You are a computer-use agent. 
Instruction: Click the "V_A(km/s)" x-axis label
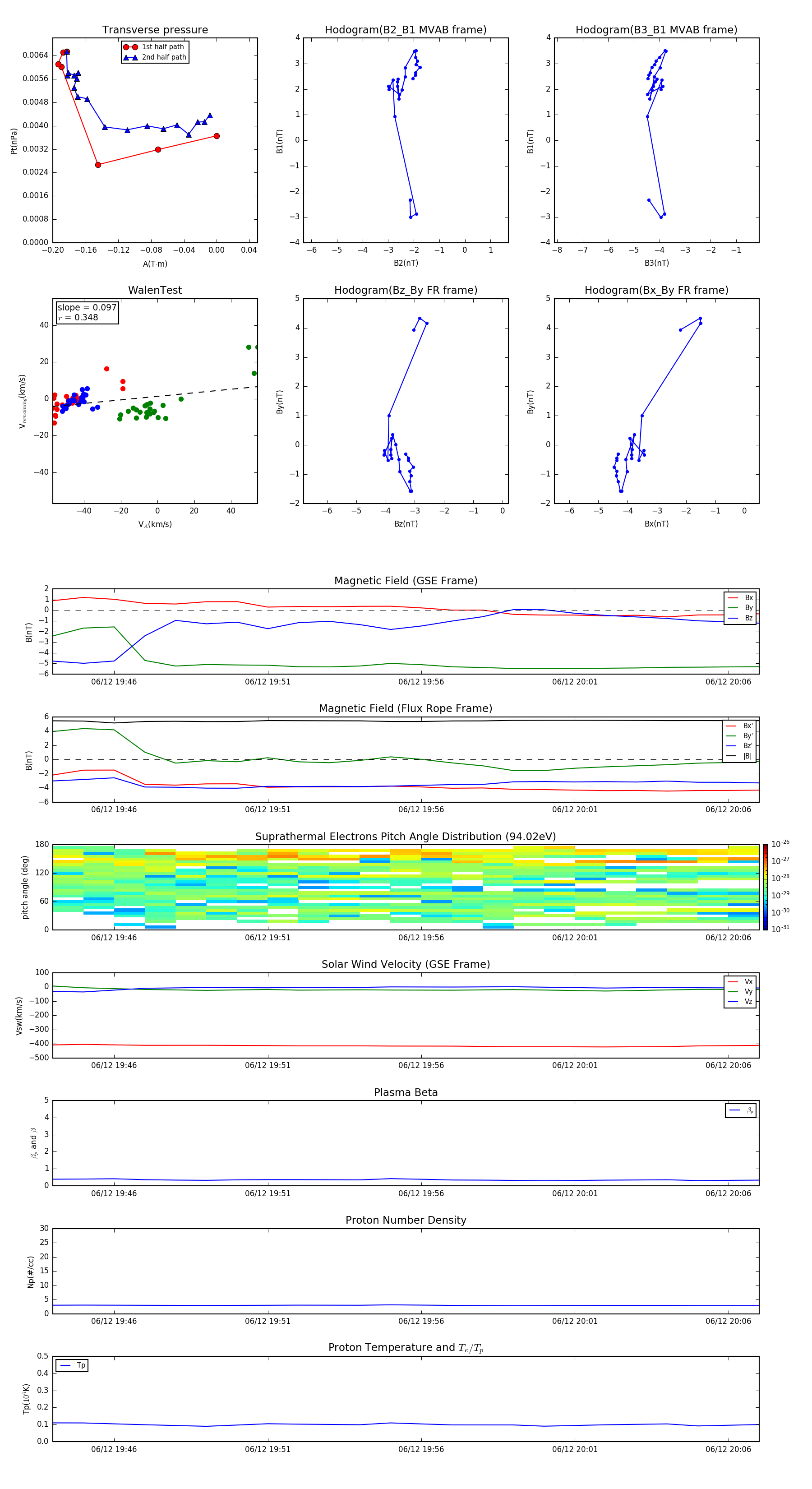(155, 524)
